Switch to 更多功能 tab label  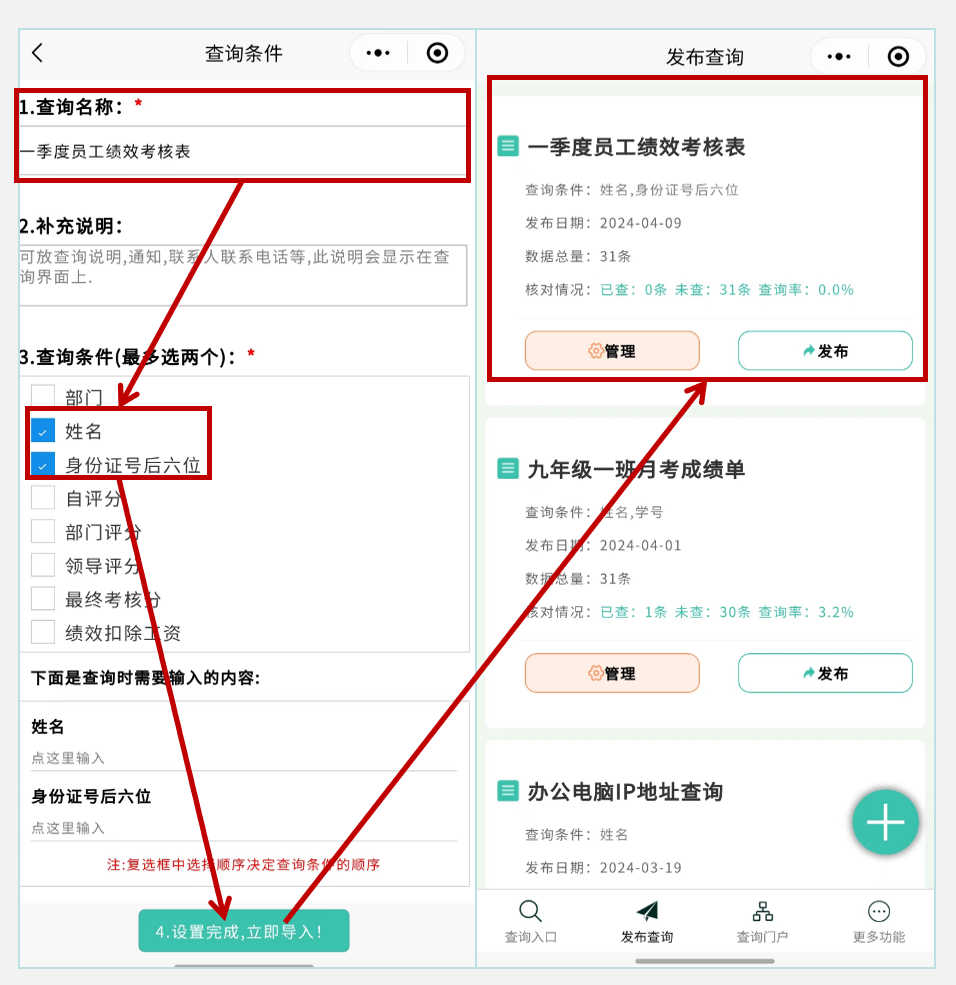879,937
